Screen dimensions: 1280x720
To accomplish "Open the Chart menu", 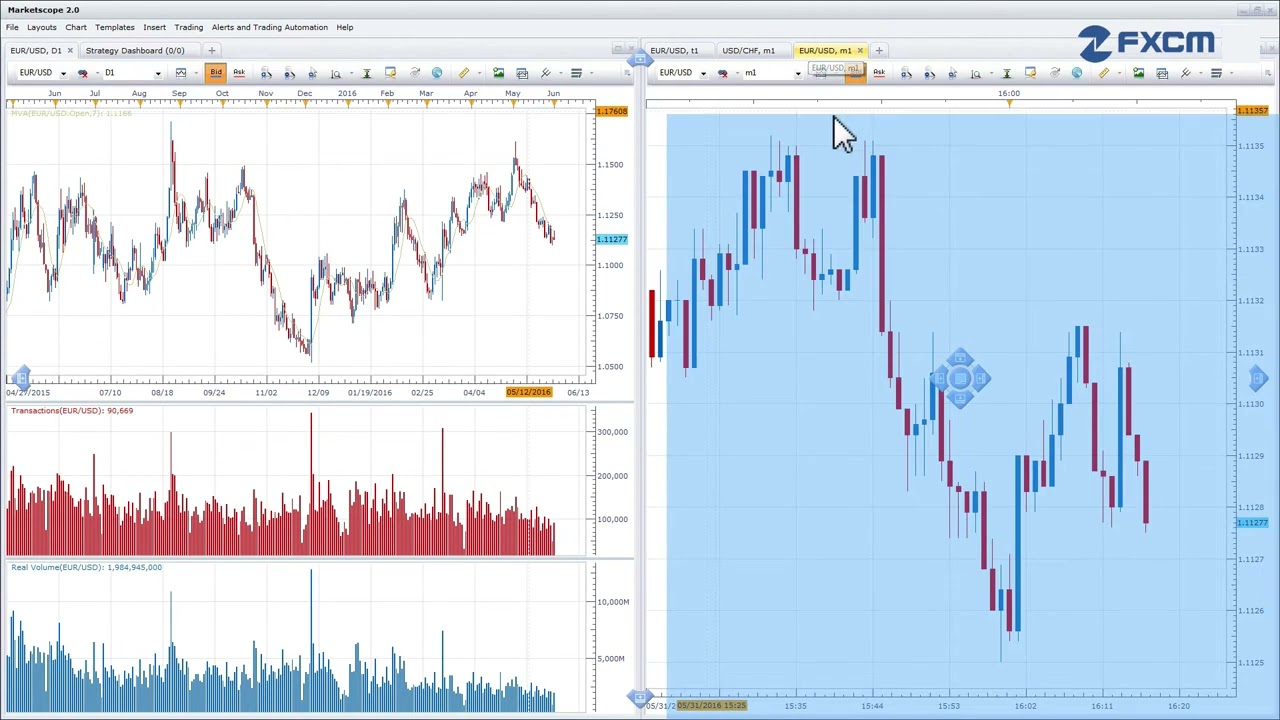I will pos(76,27).
